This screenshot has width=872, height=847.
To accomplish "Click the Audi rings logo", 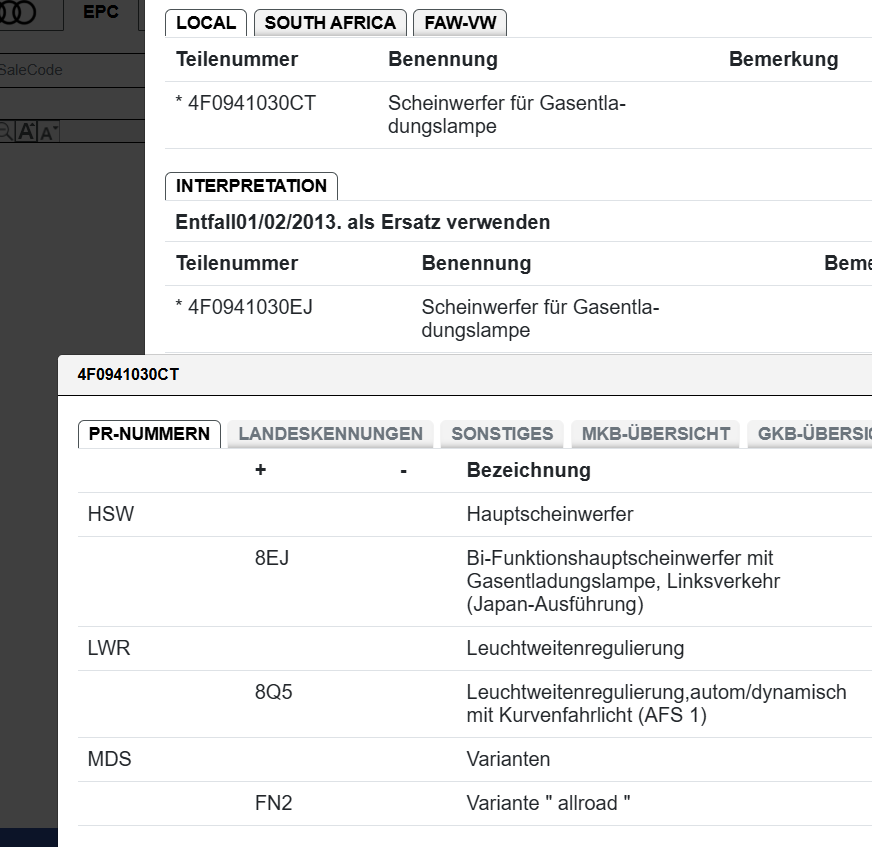I will point(17,12).
